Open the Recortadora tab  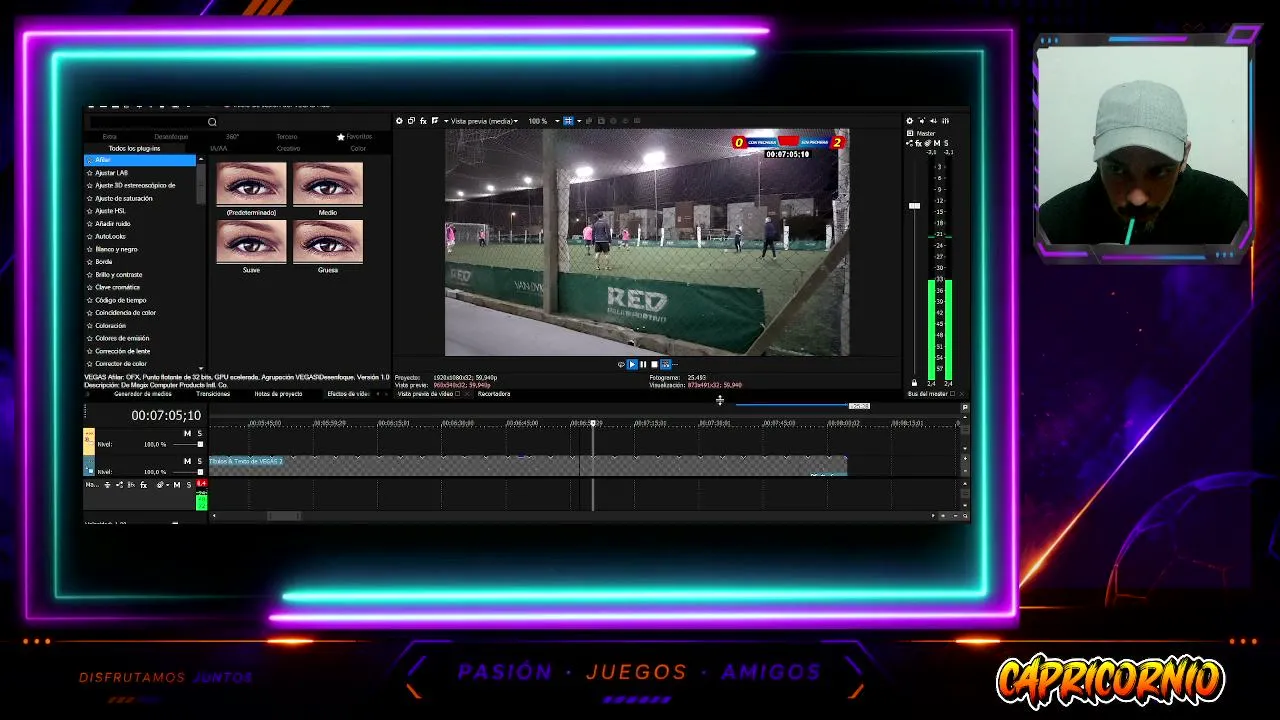click(494, 394)
